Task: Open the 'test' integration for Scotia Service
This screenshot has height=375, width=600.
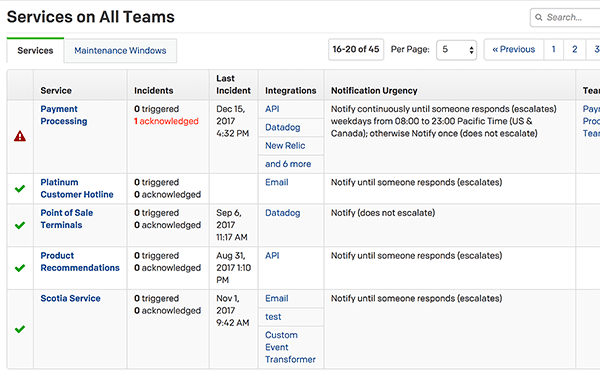Action: pos(273,317)
